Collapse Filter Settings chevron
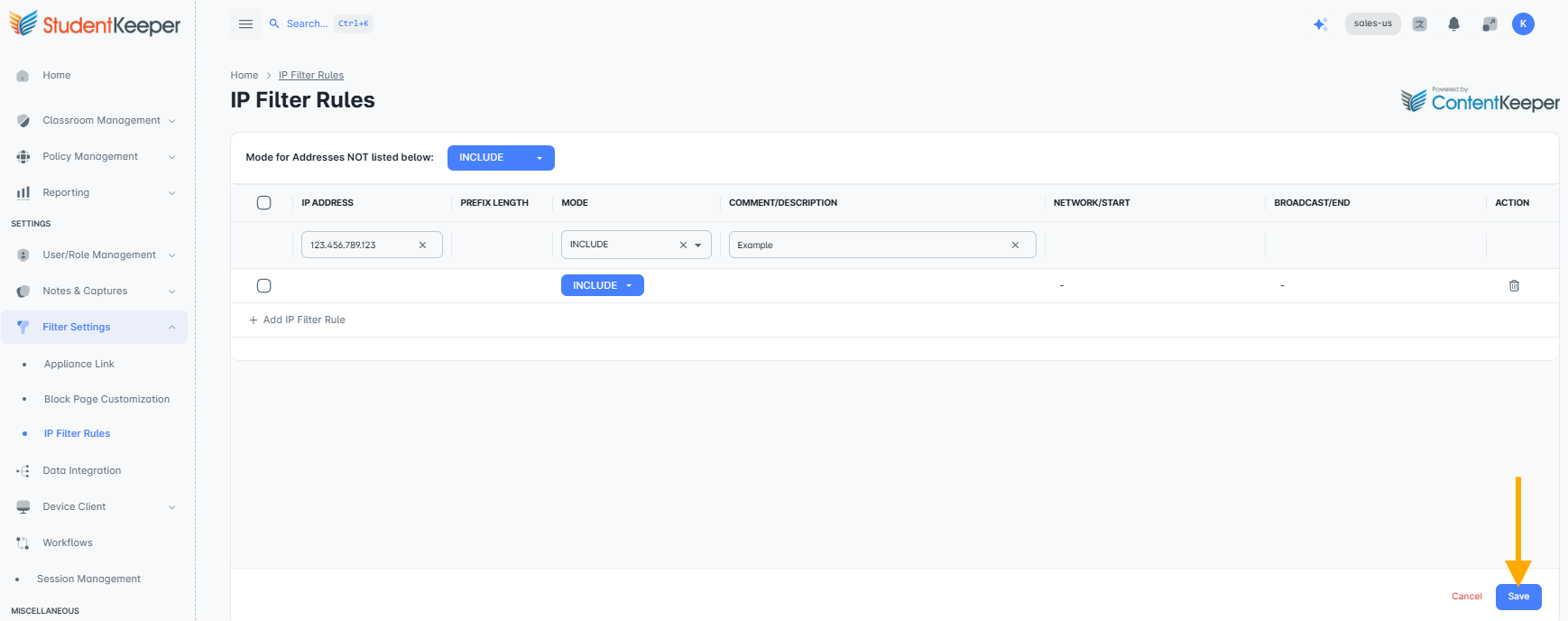The height and width of the screenshot is (621, 1568). pos(172,328)
